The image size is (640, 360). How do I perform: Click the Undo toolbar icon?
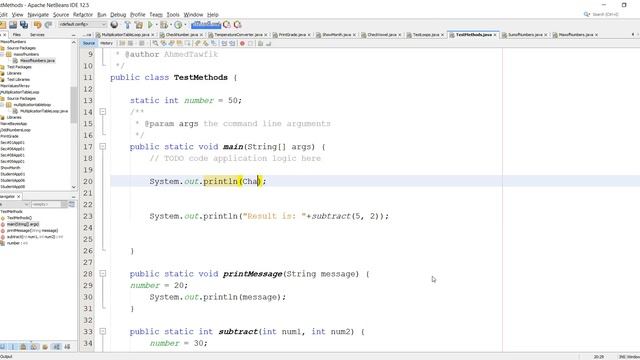click(38, 25)
